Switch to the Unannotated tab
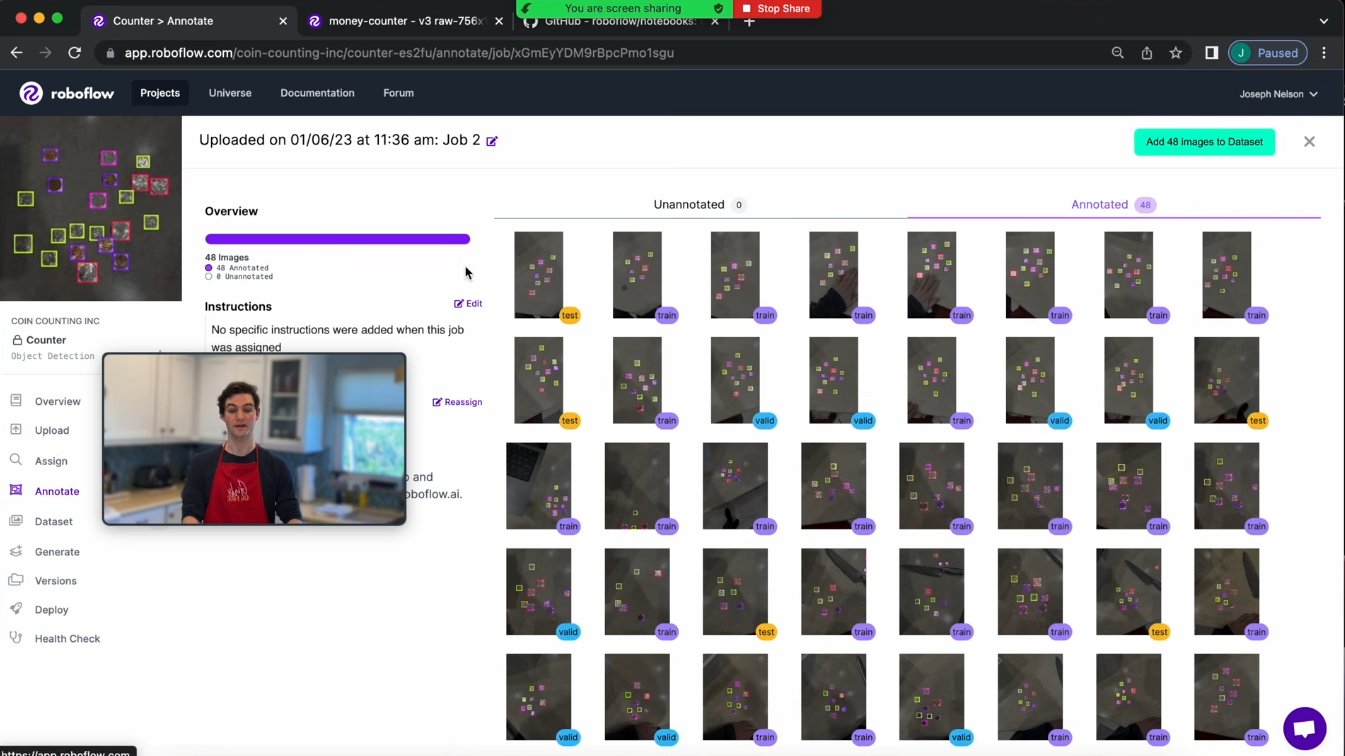The height and width of the screenshot is (756, 1345). tap(700, 204)
